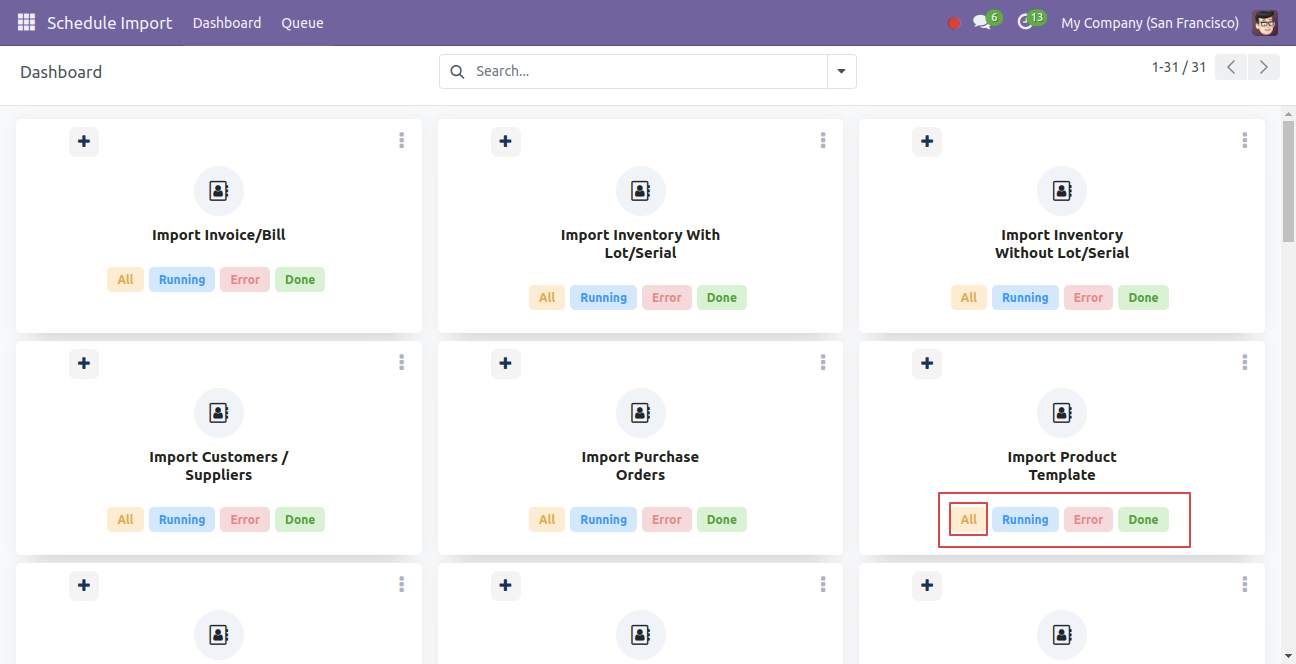Open kebab menu on Import Inventory With Lot/Serial card
Image resolution: width=1296 pixels, height=664 pixels.
click(823, 141)
